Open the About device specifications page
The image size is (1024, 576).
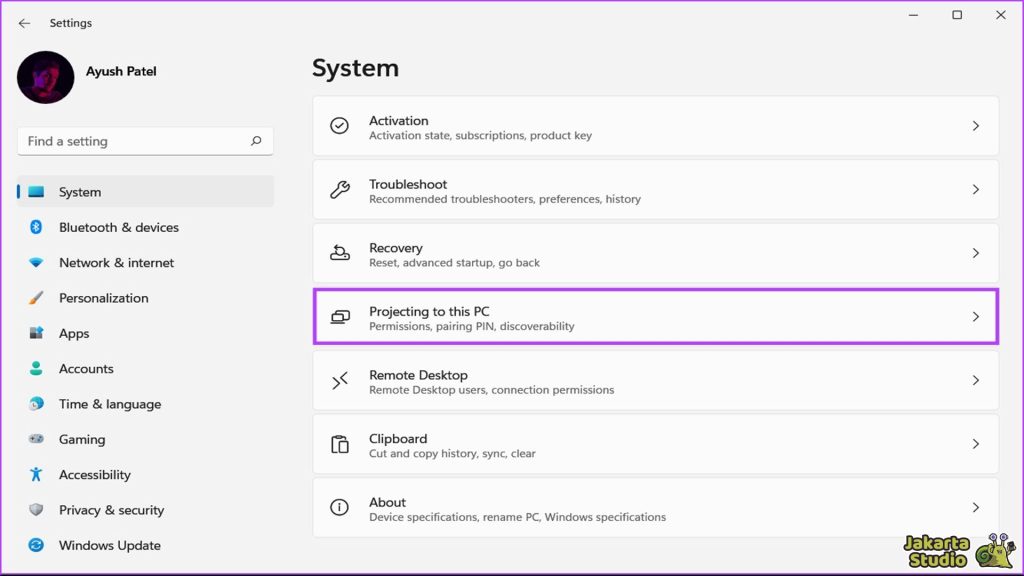click(x=655, y=508)
